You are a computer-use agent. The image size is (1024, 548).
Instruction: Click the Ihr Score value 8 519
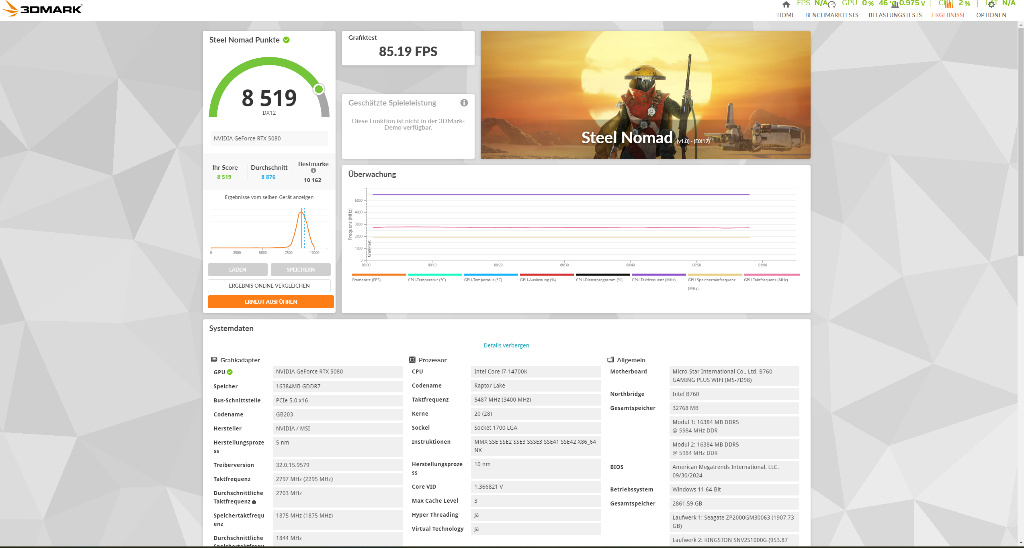coord(224,177)
